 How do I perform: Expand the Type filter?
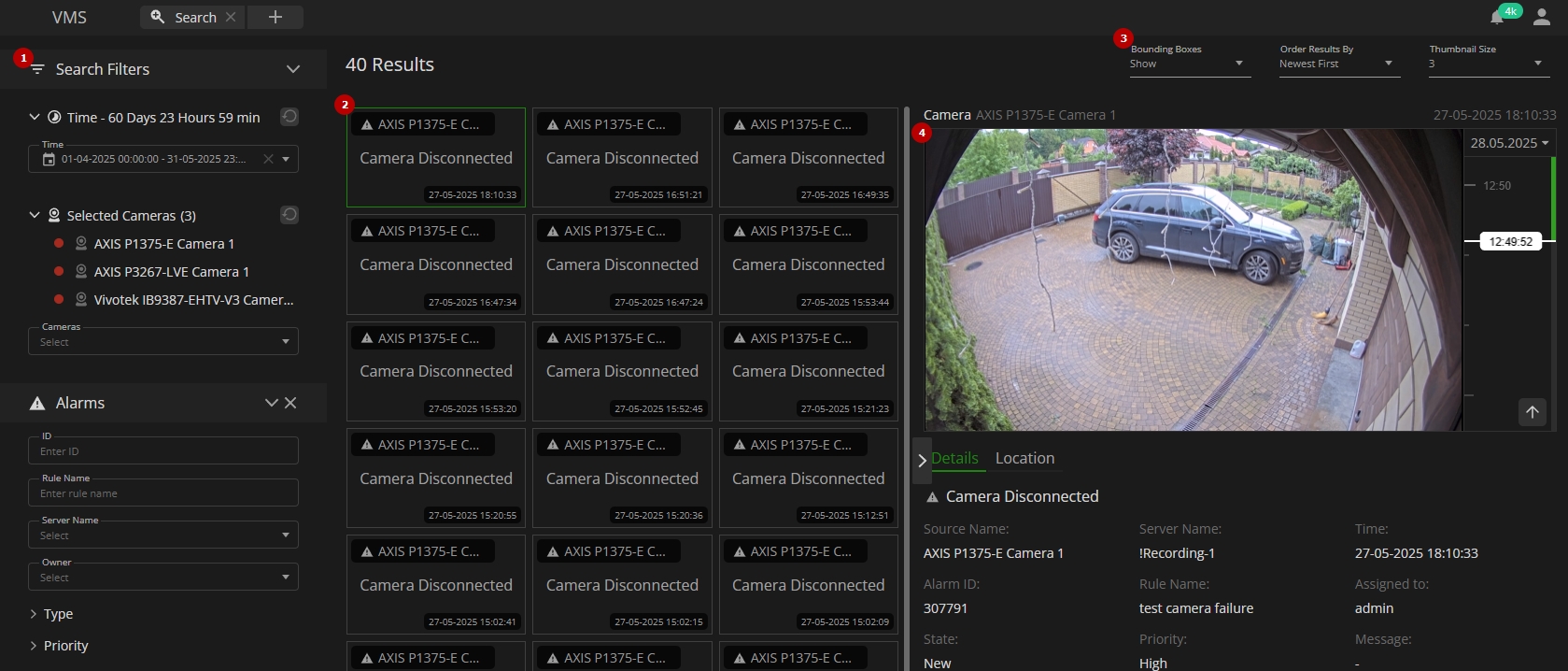tap(34, 614)
